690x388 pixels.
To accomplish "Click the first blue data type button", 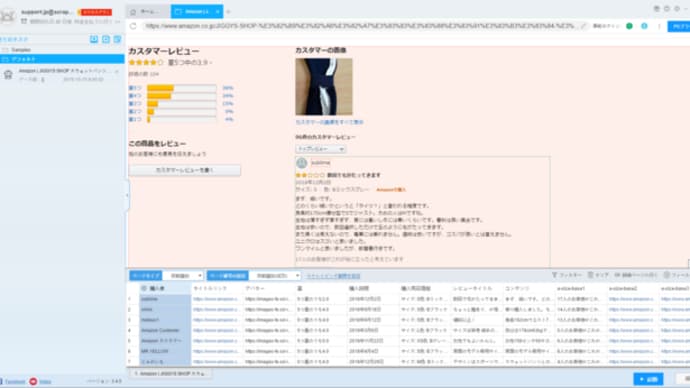I will 146,276.
